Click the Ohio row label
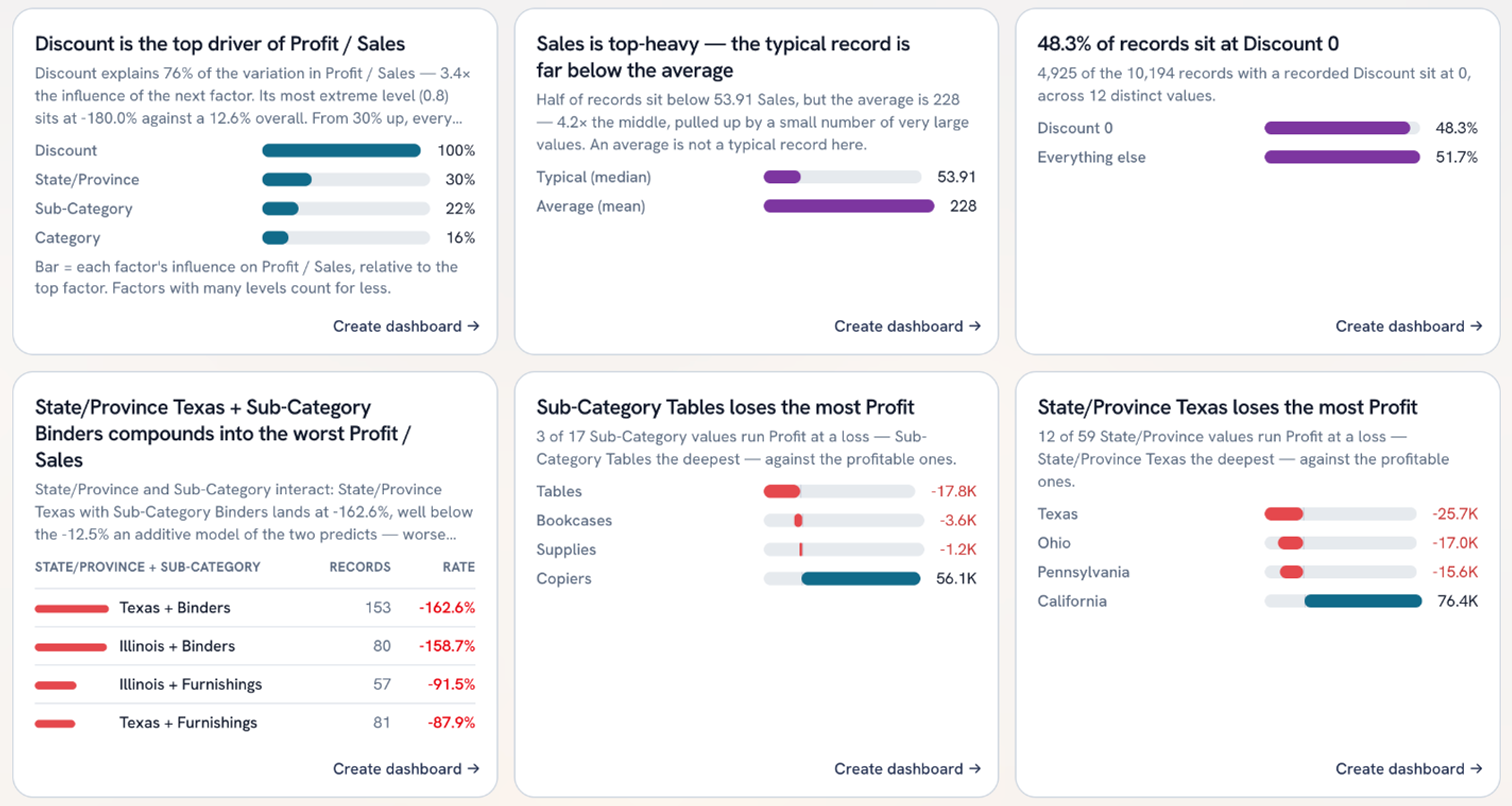This screenshot has width=1512, height=806. (1054, 543)
